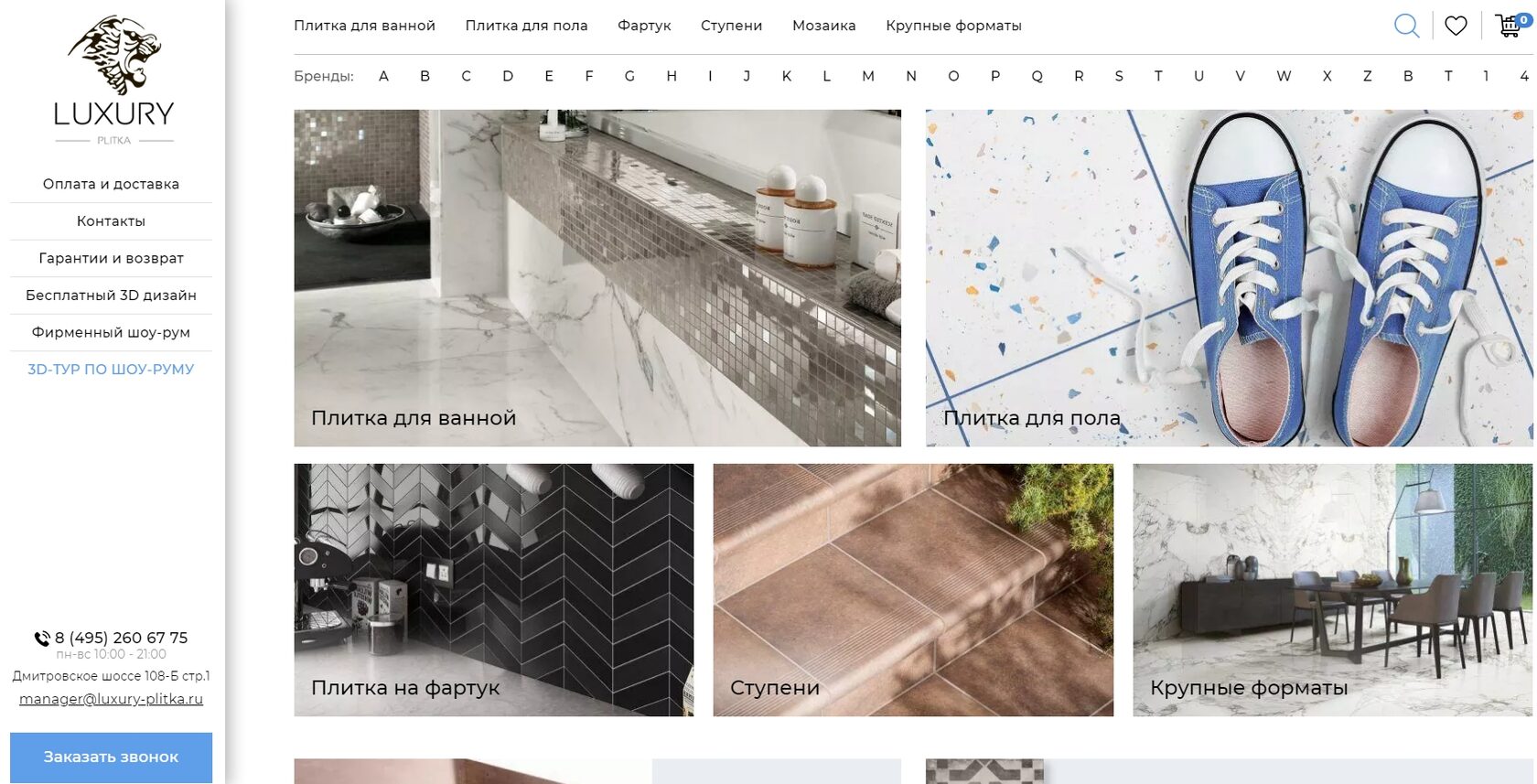Open Мозаика menu item
The width and height of the screenshot is (1537, 784).
(823, 26)
